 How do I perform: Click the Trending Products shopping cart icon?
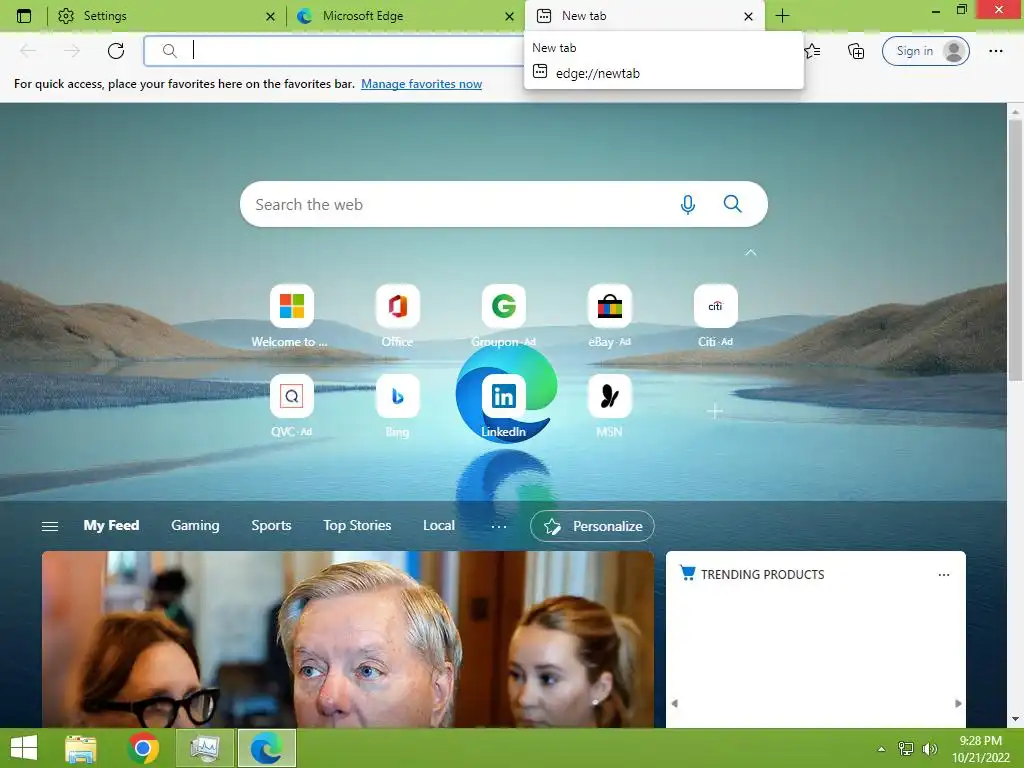click(x=687, y=573)
